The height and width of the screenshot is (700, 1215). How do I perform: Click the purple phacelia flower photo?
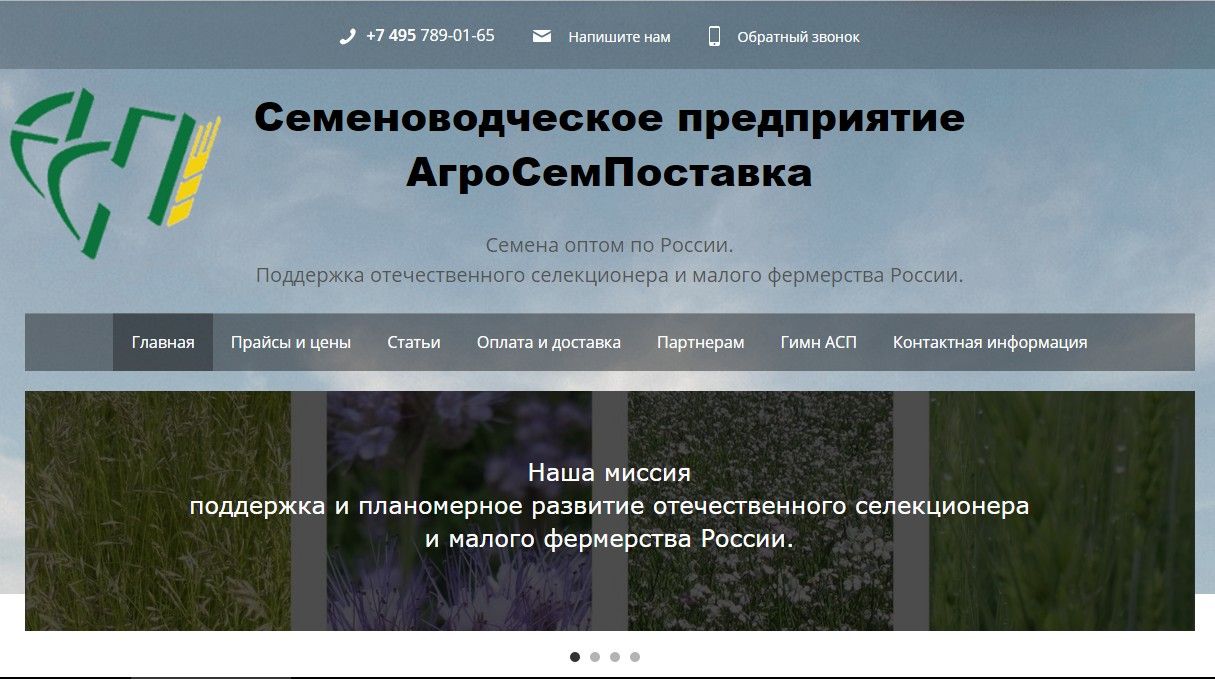tap(459, 511)
